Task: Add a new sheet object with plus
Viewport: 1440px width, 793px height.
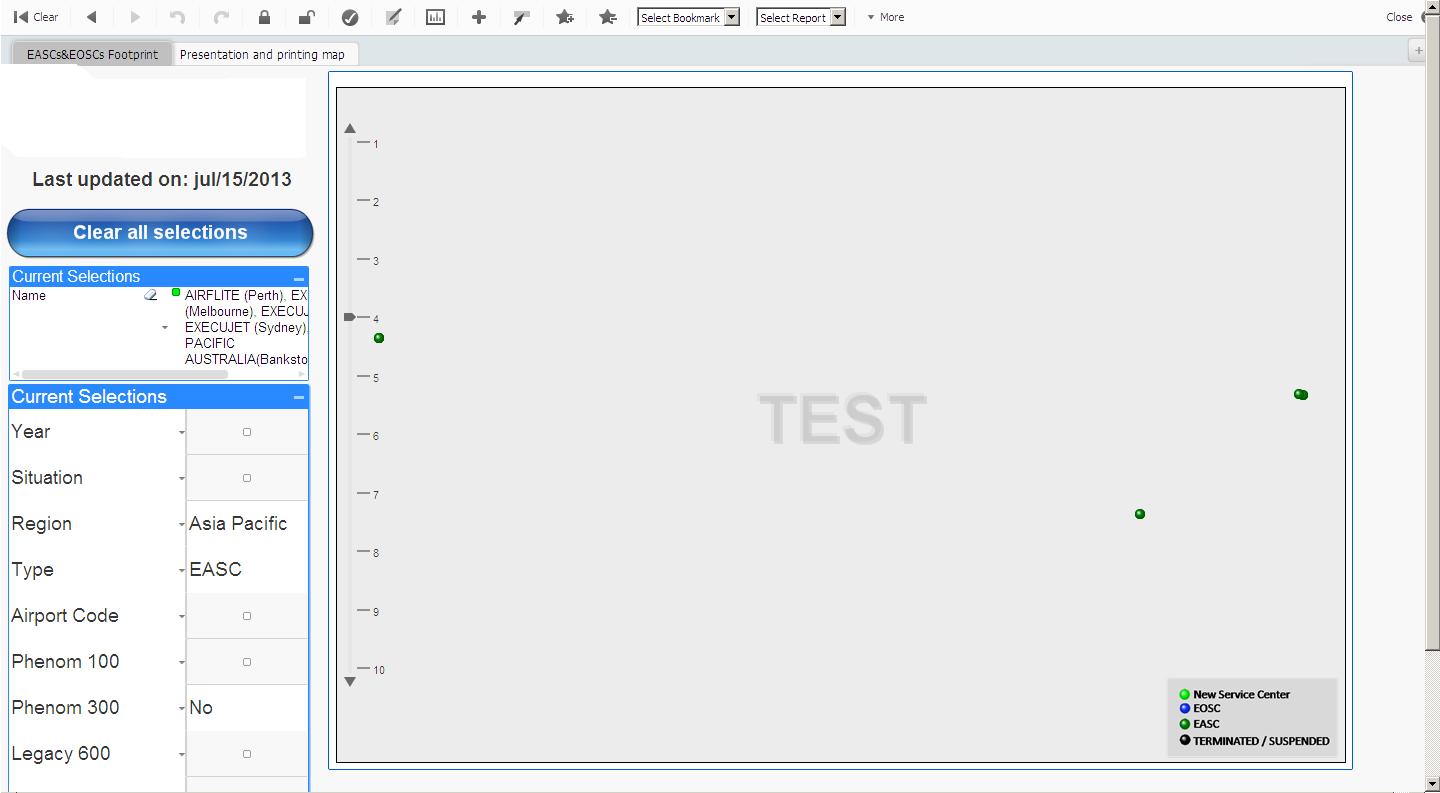Action: [x=479, y=17]
